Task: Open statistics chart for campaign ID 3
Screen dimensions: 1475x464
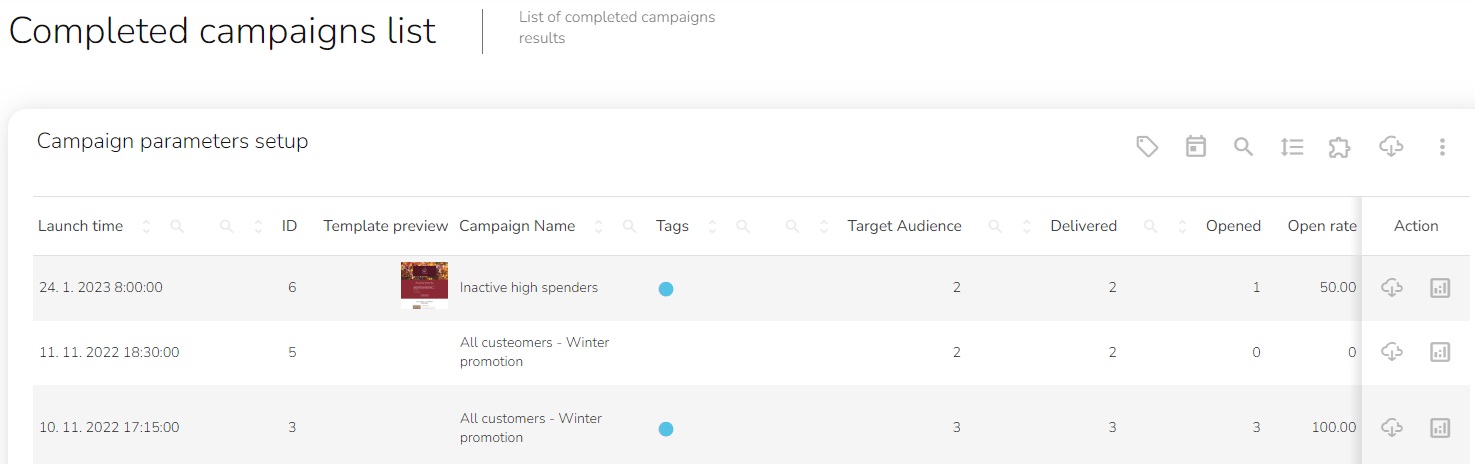Action: 1439,428
